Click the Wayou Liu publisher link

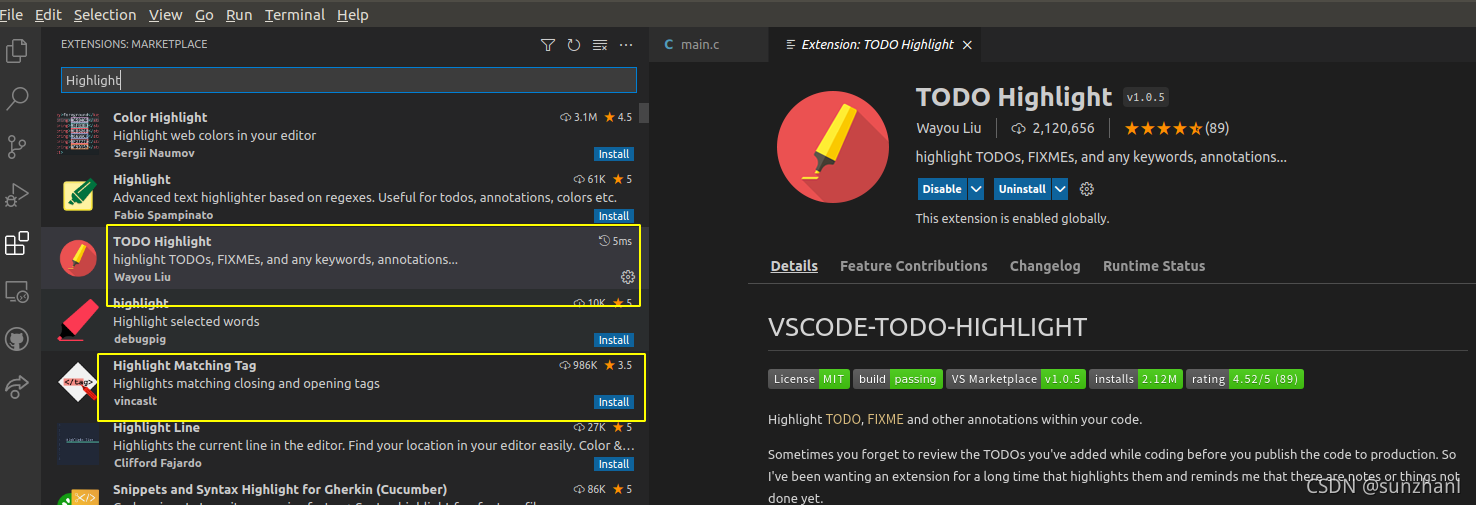[x=948, y=128]
